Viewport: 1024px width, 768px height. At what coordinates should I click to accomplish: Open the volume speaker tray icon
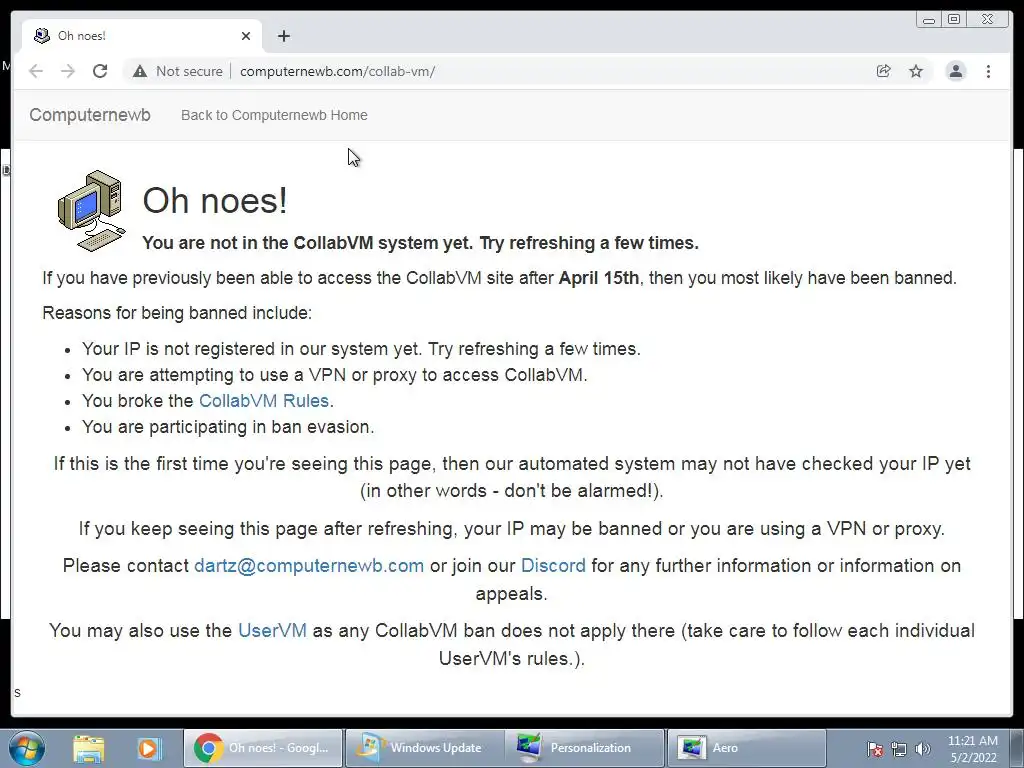coord(922,749)
